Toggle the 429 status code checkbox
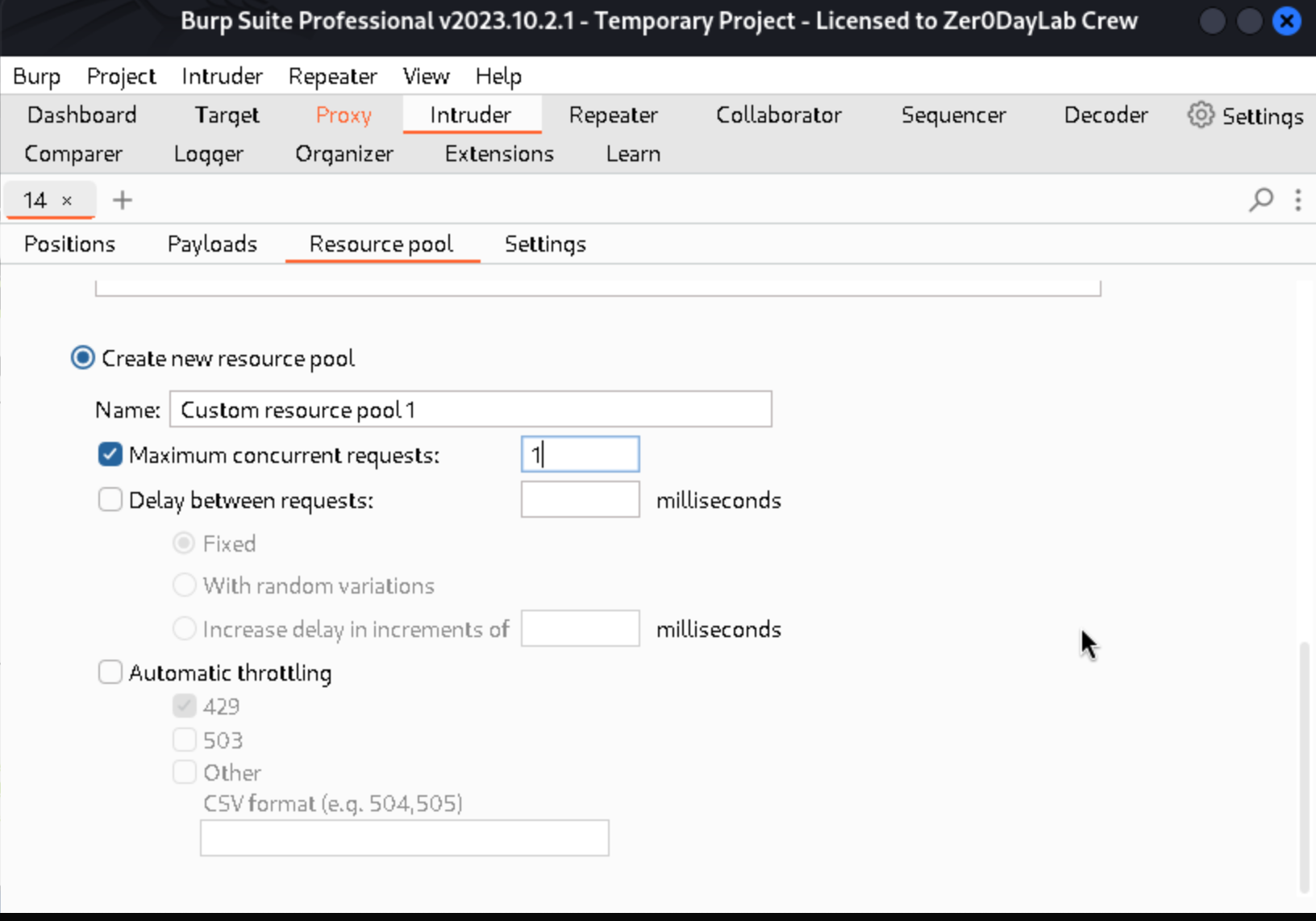Image resolution: width=1316 pixels, height=921 pixels. 185,706
